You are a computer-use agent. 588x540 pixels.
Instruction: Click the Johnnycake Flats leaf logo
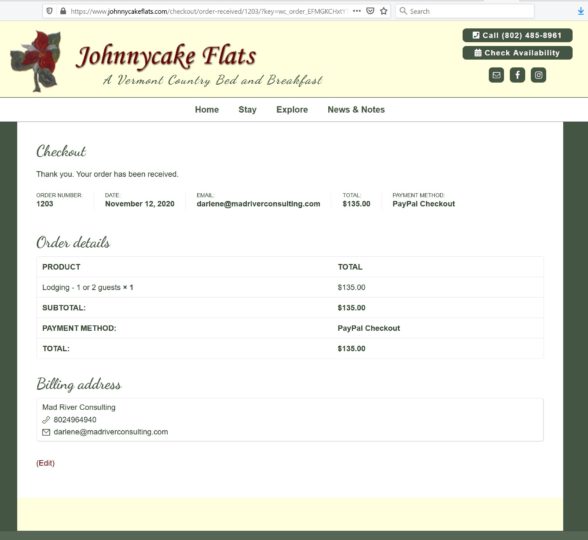tap(36, 61)
